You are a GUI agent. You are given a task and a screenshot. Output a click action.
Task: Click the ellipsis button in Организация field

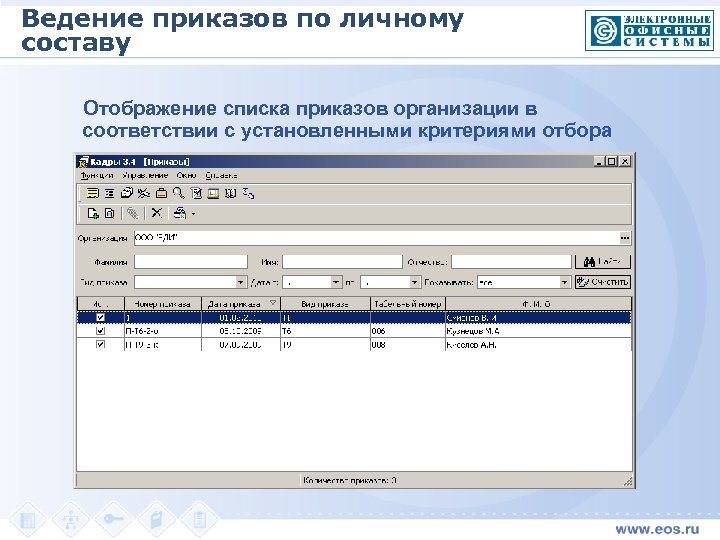pyautogui.click(x=624, y=238)
